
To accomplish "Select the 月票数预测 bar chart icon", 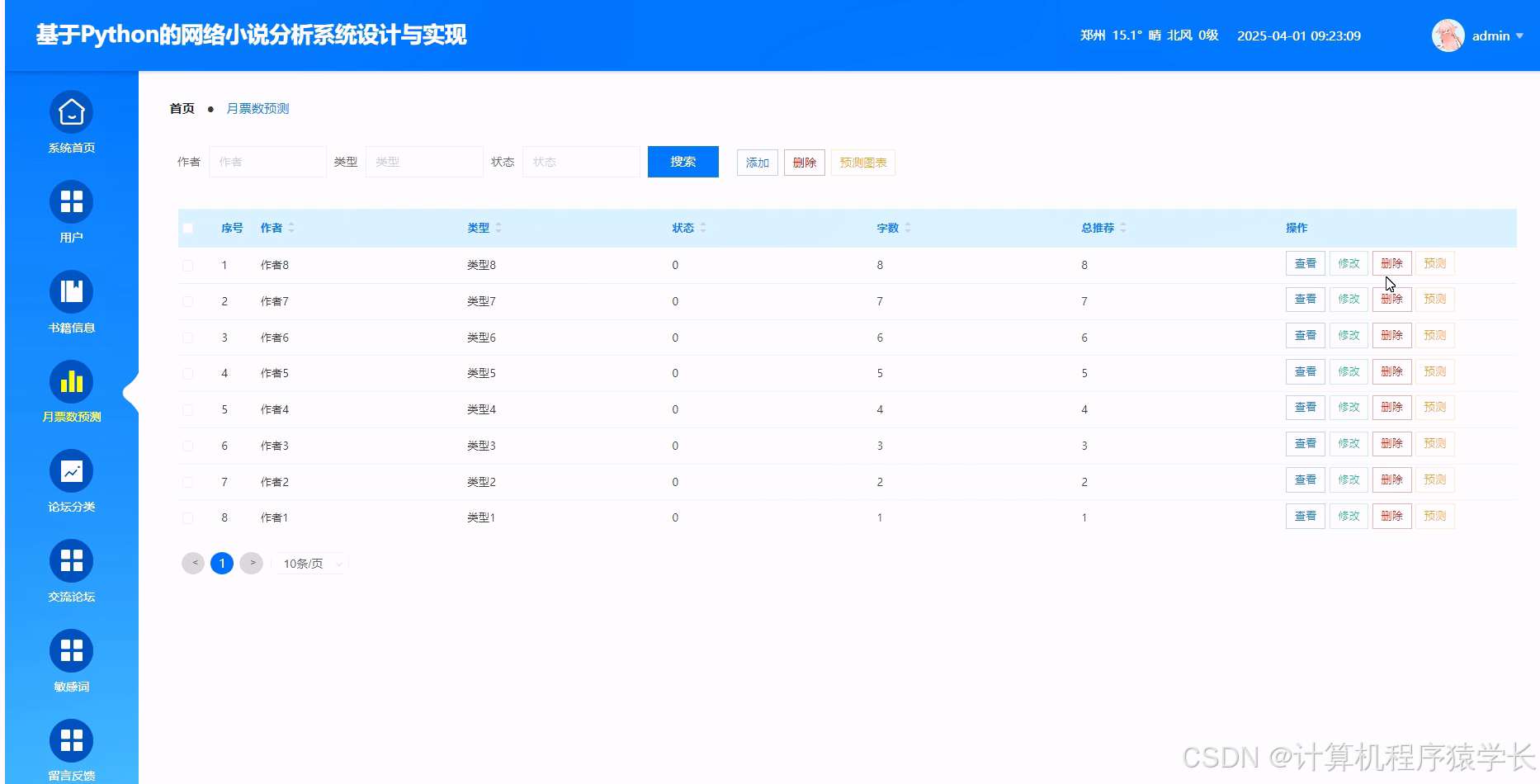I will click(x=71, y=381).
